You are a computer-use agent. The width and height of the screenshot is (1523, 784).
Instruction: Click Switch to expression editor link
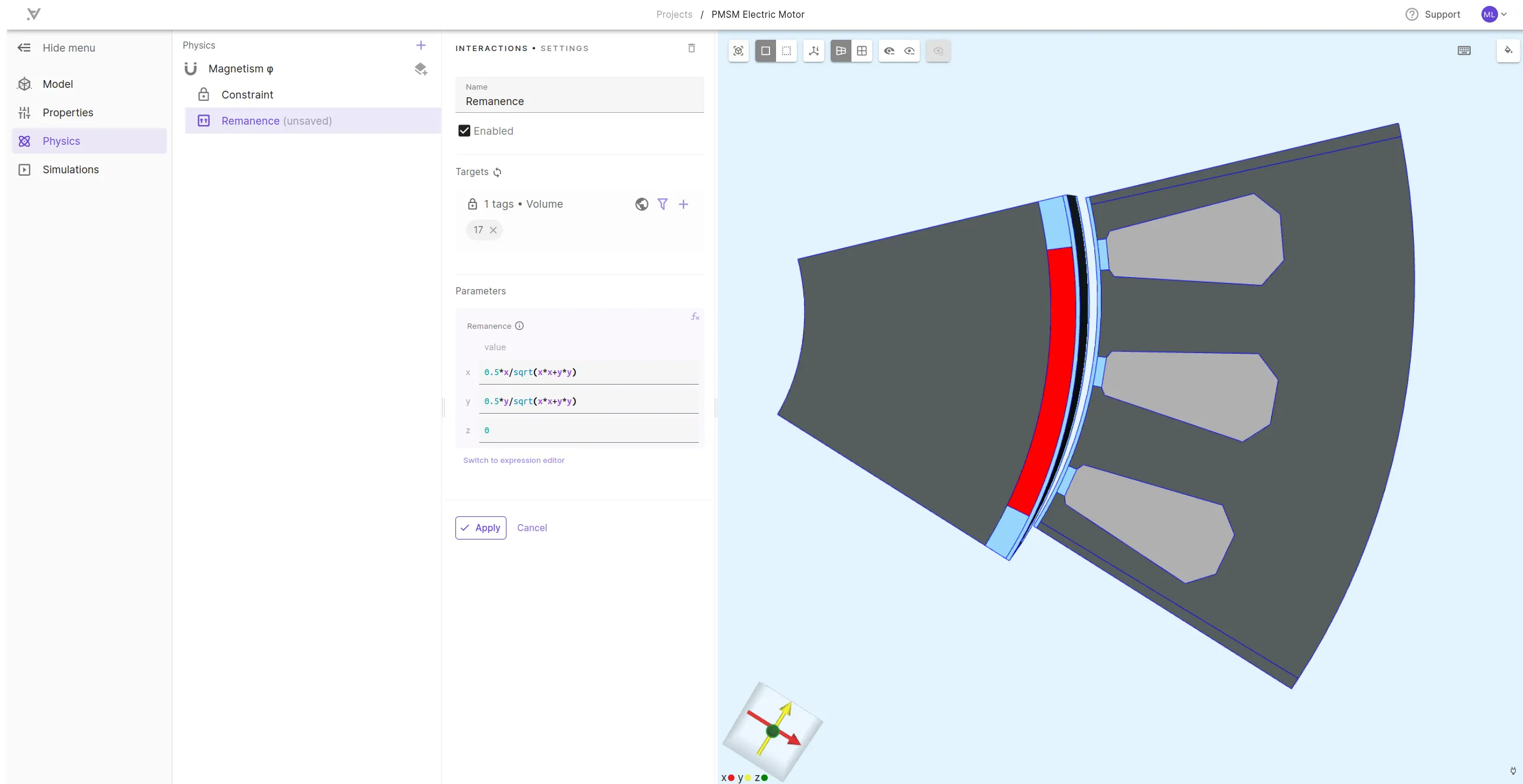point(514,461)
